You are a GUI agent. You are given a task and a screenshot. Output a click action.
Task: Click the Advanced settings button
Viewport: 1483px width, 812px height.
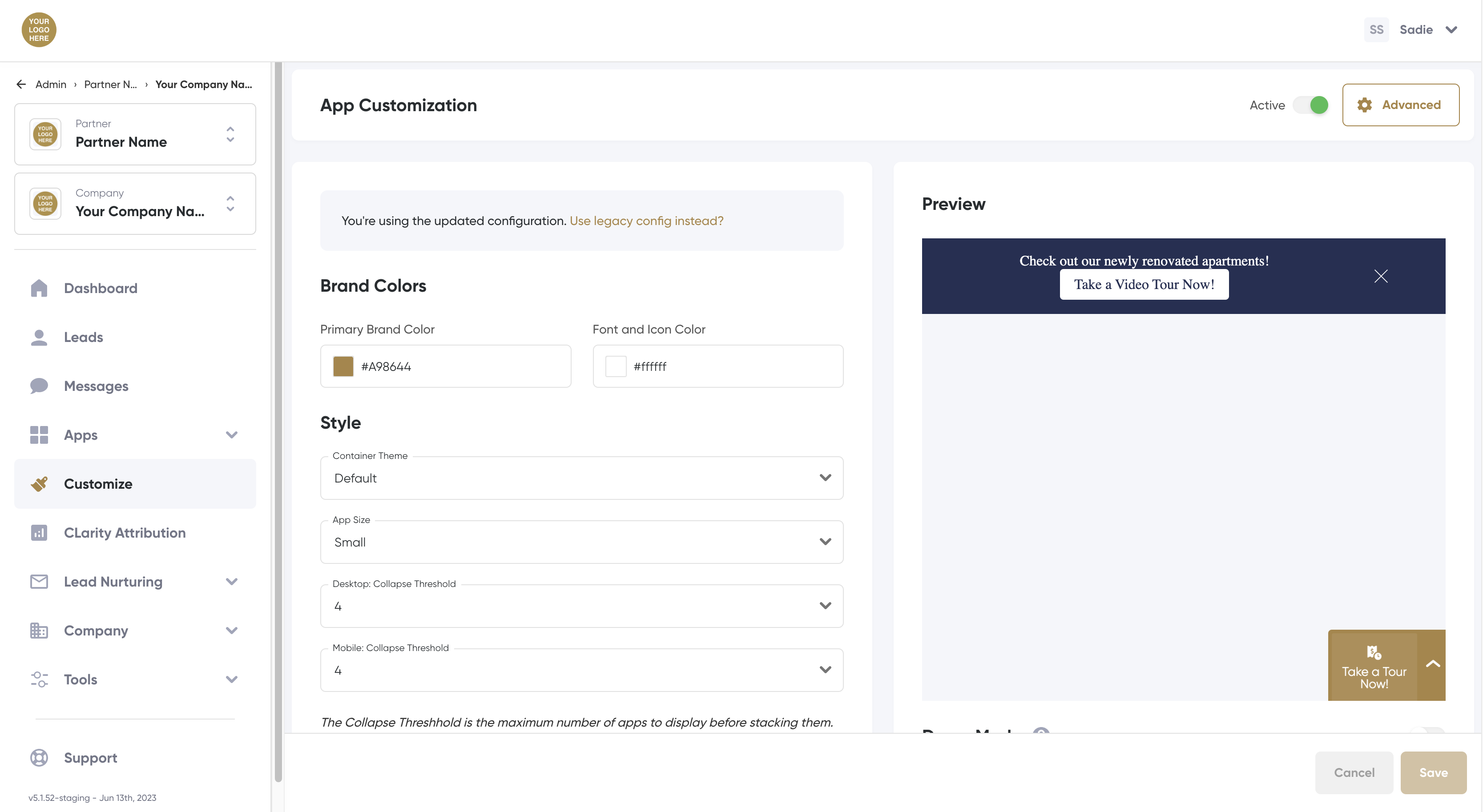1400,105
